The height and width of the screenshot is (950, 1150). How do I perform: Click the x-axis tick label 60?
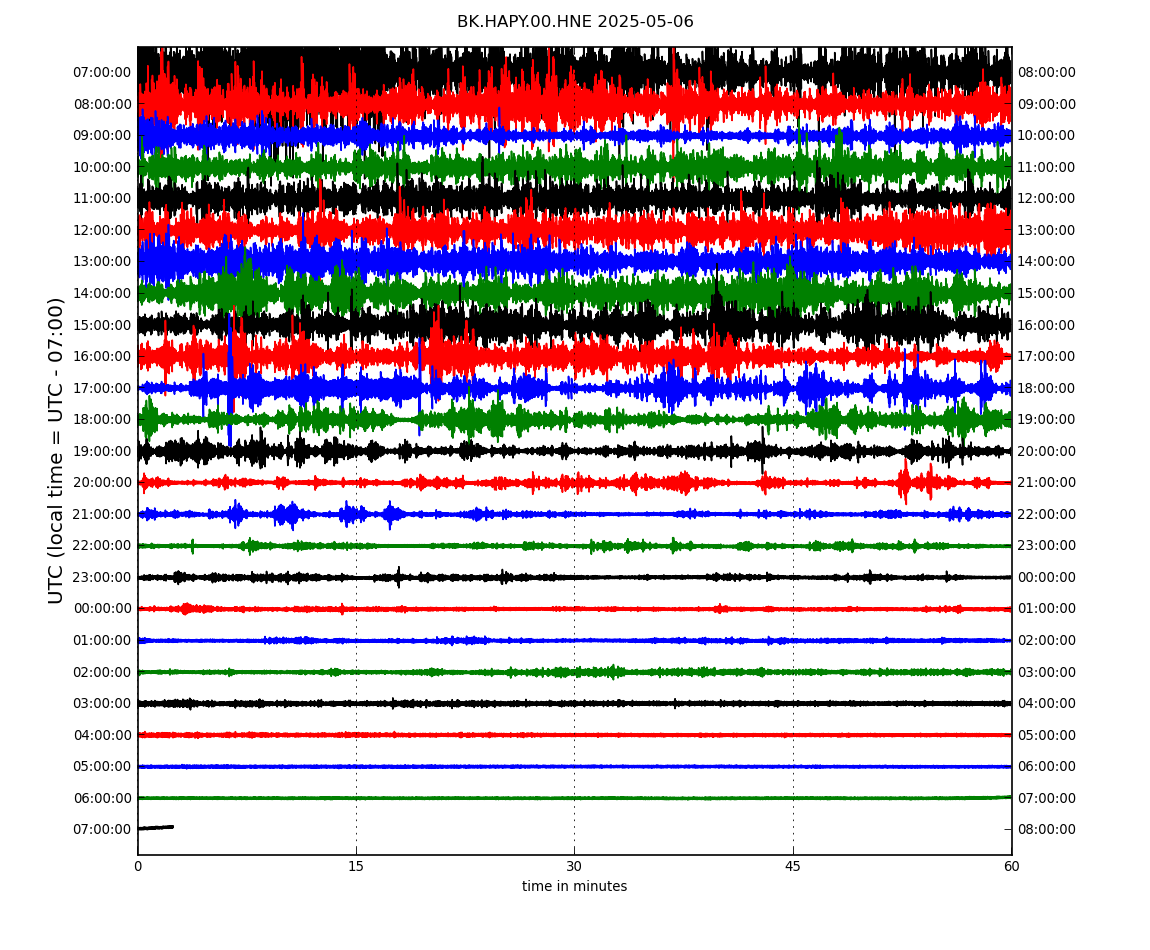tap(1011, 866)
